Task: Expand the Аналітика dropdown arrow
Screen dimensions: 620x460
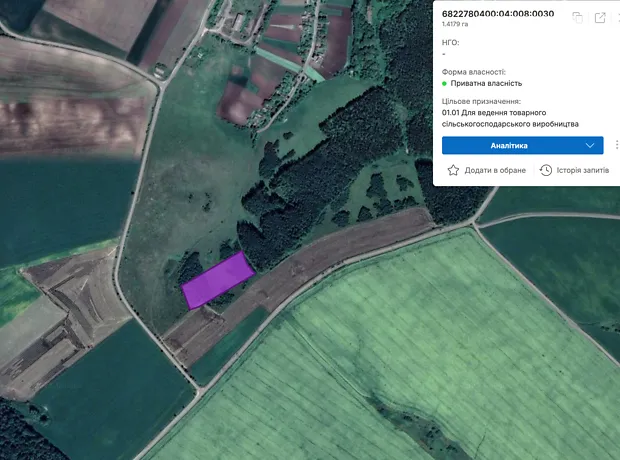Action: tap(590, 145)
